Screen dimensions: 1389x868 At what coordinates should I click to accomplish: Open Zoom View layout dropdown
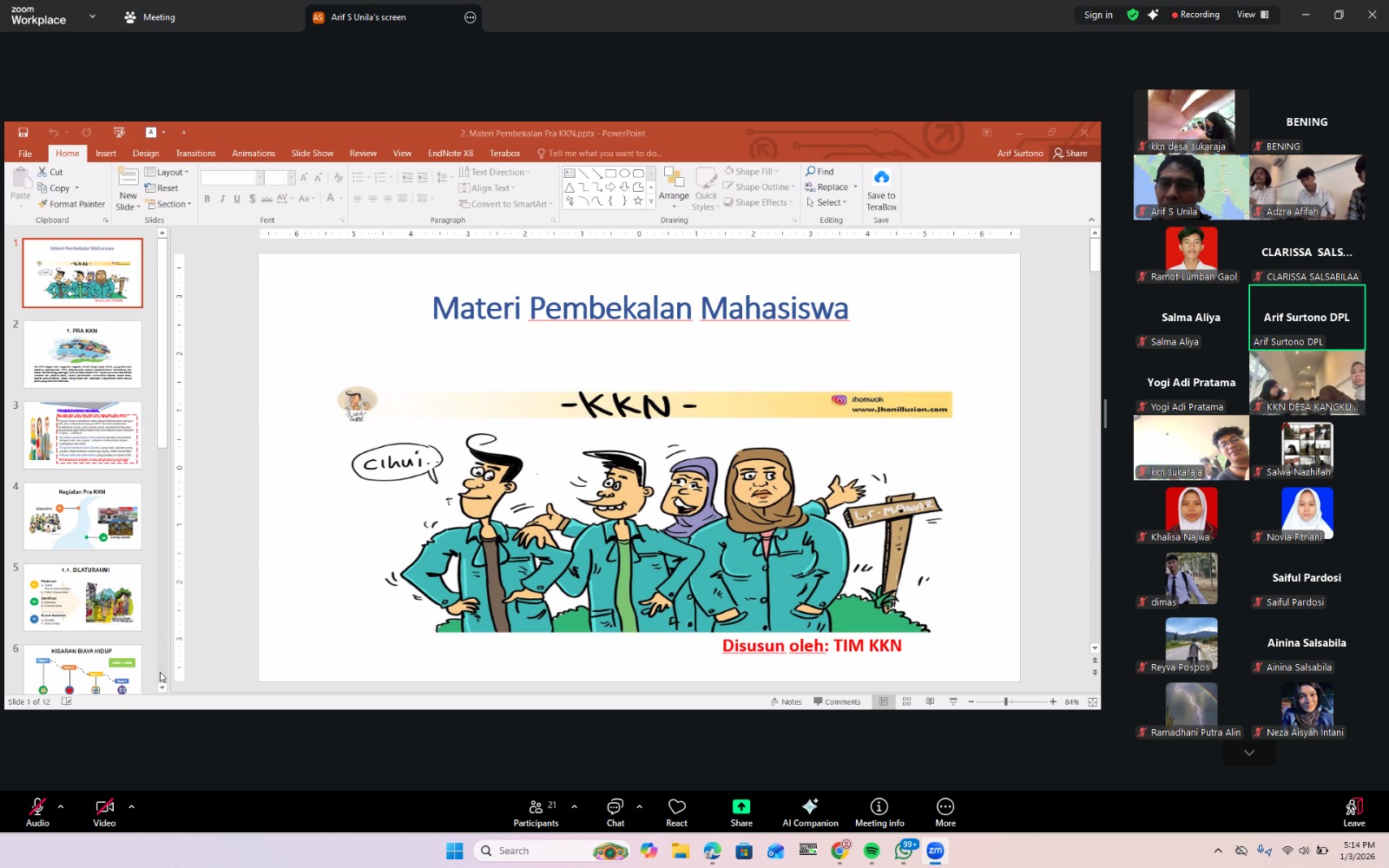click(1253, 15)
